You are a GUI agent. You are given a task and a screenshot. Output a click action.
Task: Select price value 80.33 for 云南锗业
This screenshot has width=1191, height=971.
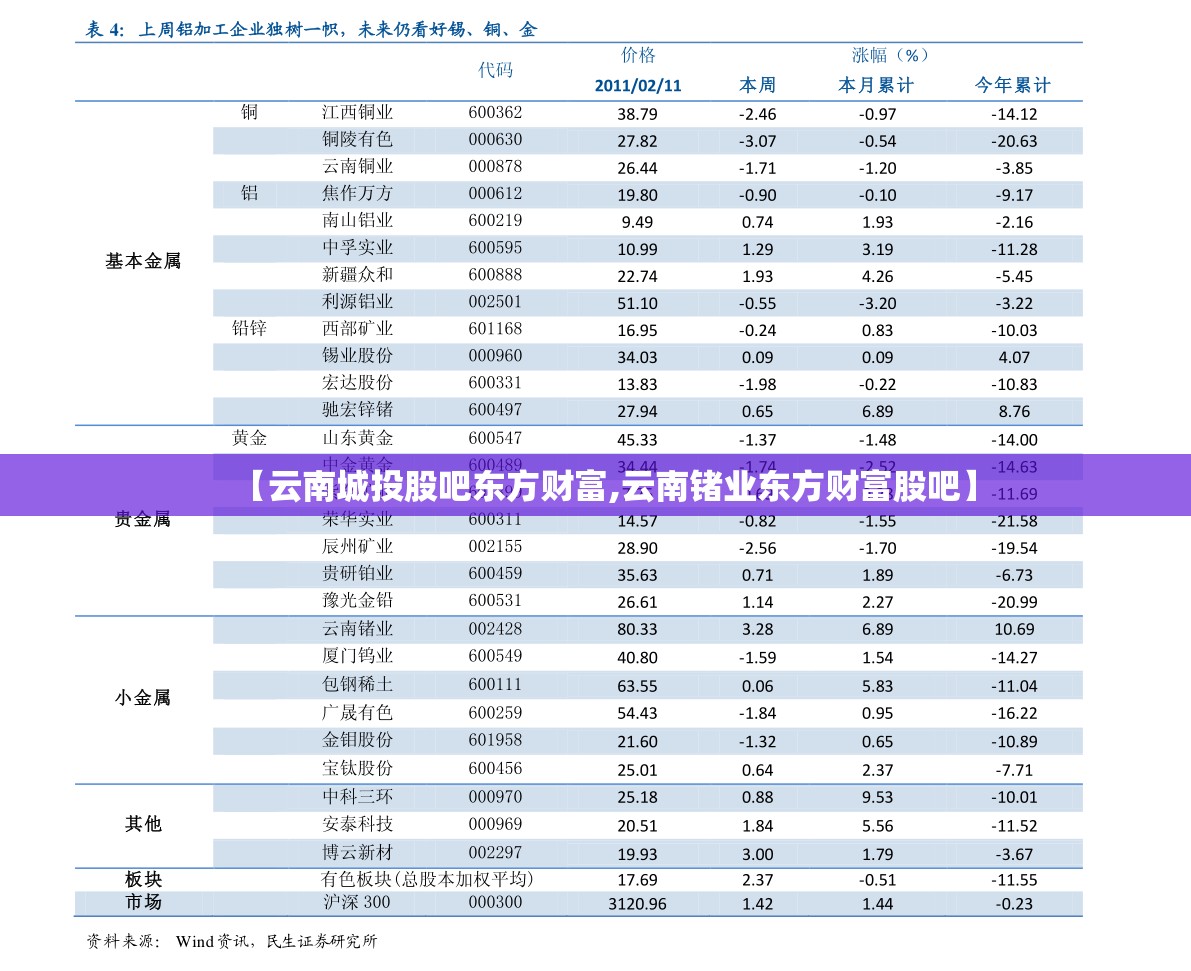[x=637, y=630]
